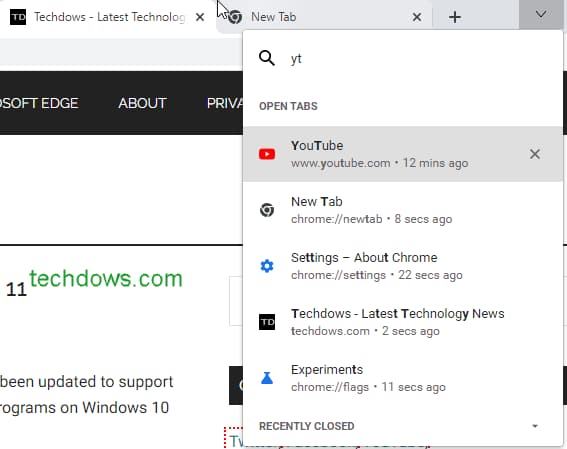Image resolution: width=567 pixels, height=449 pixels.
Task: Open a new tab with plus button
Action: pyautogui.click(x=455, y=17)
